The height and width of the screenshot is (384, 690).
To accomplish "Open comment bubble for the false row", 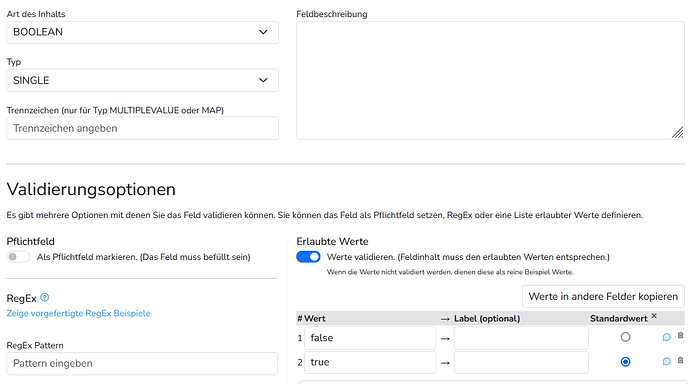I will (667, 337).
